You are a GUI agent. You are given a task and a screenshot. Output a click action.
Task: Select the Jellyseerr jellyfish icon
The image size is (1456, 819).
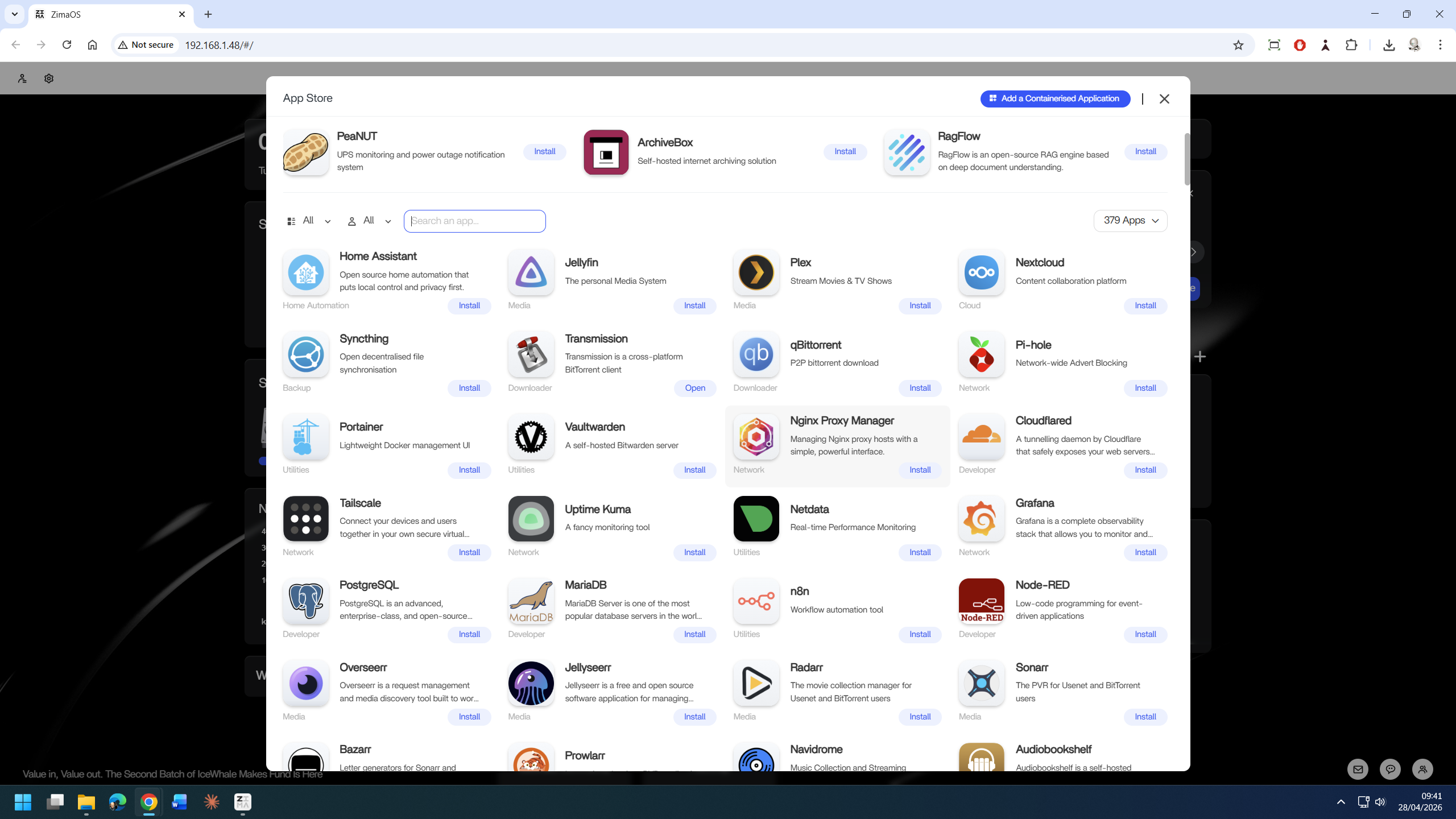tap(531, 683)
